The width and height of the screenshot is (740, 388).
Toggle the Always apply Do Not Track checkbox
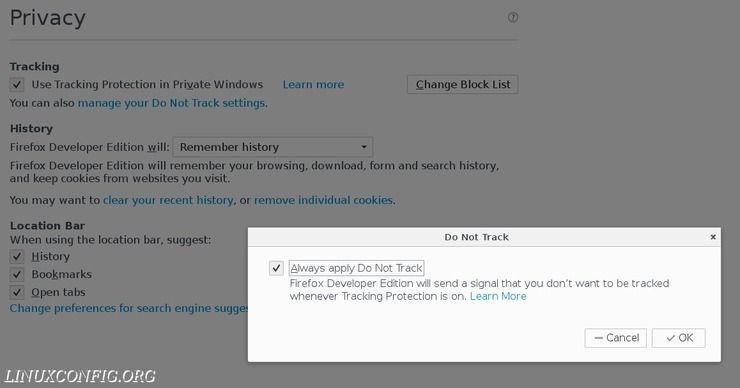[x=276, y=268]
